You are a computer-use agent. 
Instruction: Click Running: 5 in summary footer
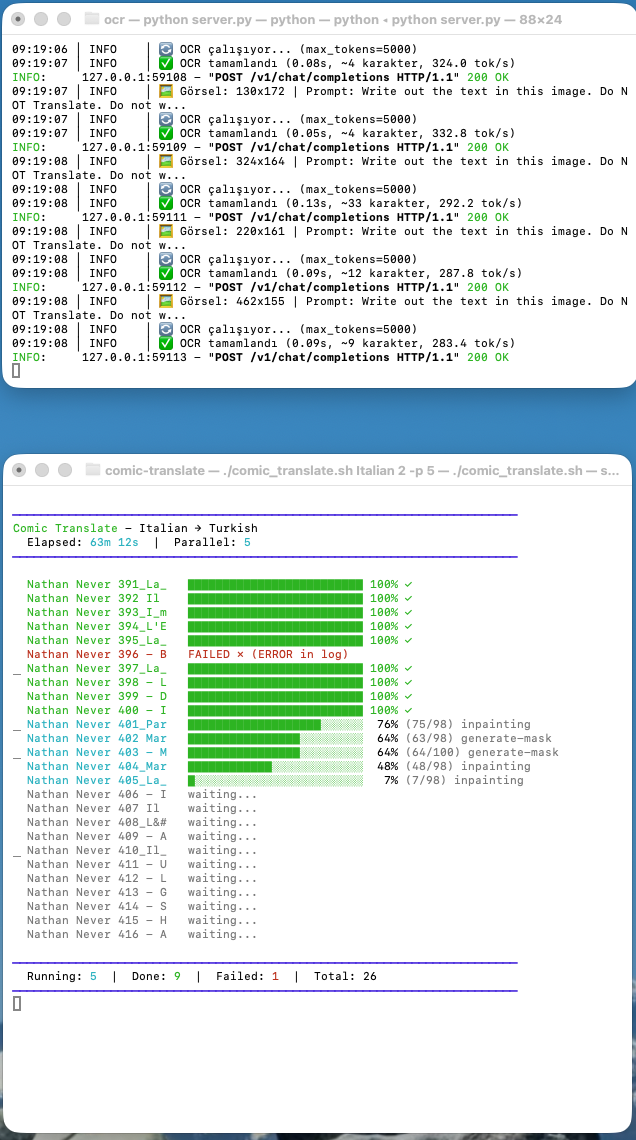click(62, 976)
